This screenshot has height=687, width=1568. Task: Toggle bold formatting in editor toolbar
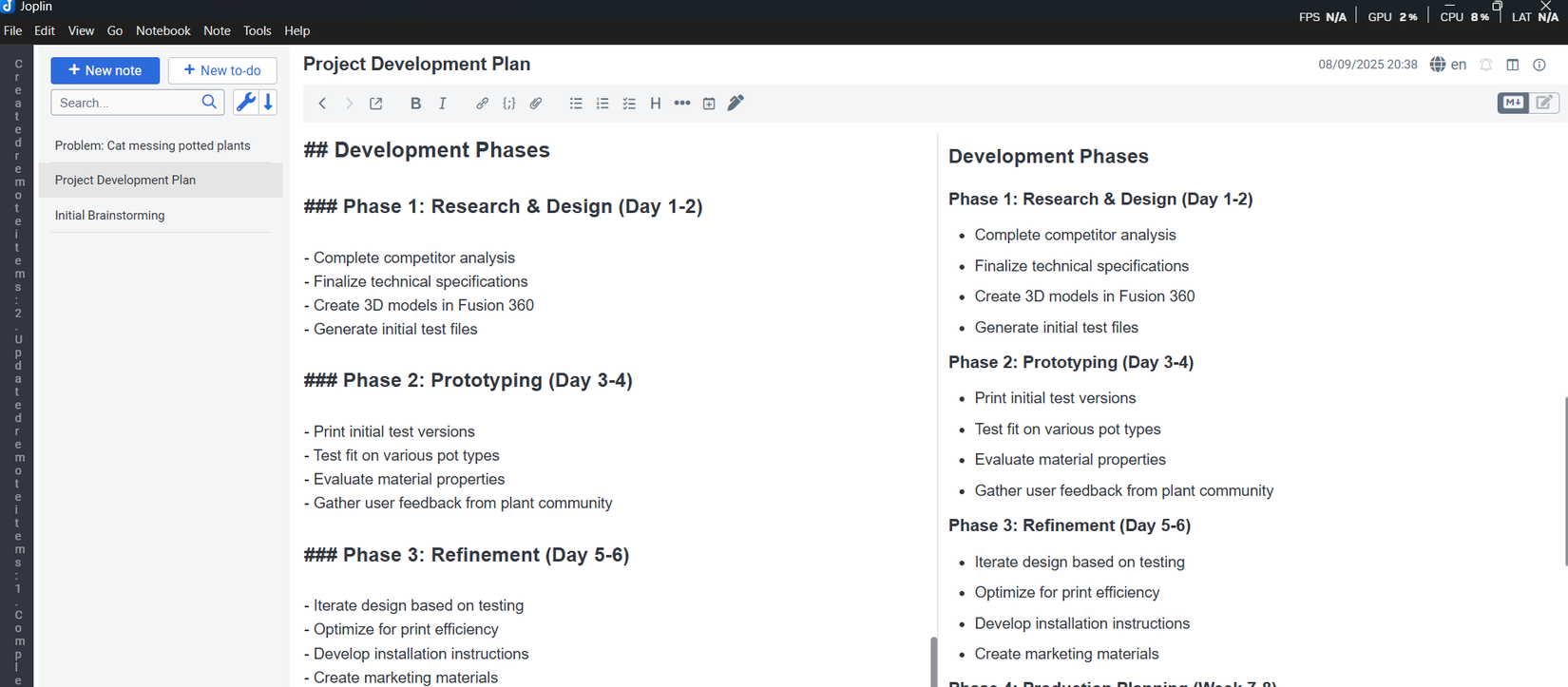click(x=415, y=104)
